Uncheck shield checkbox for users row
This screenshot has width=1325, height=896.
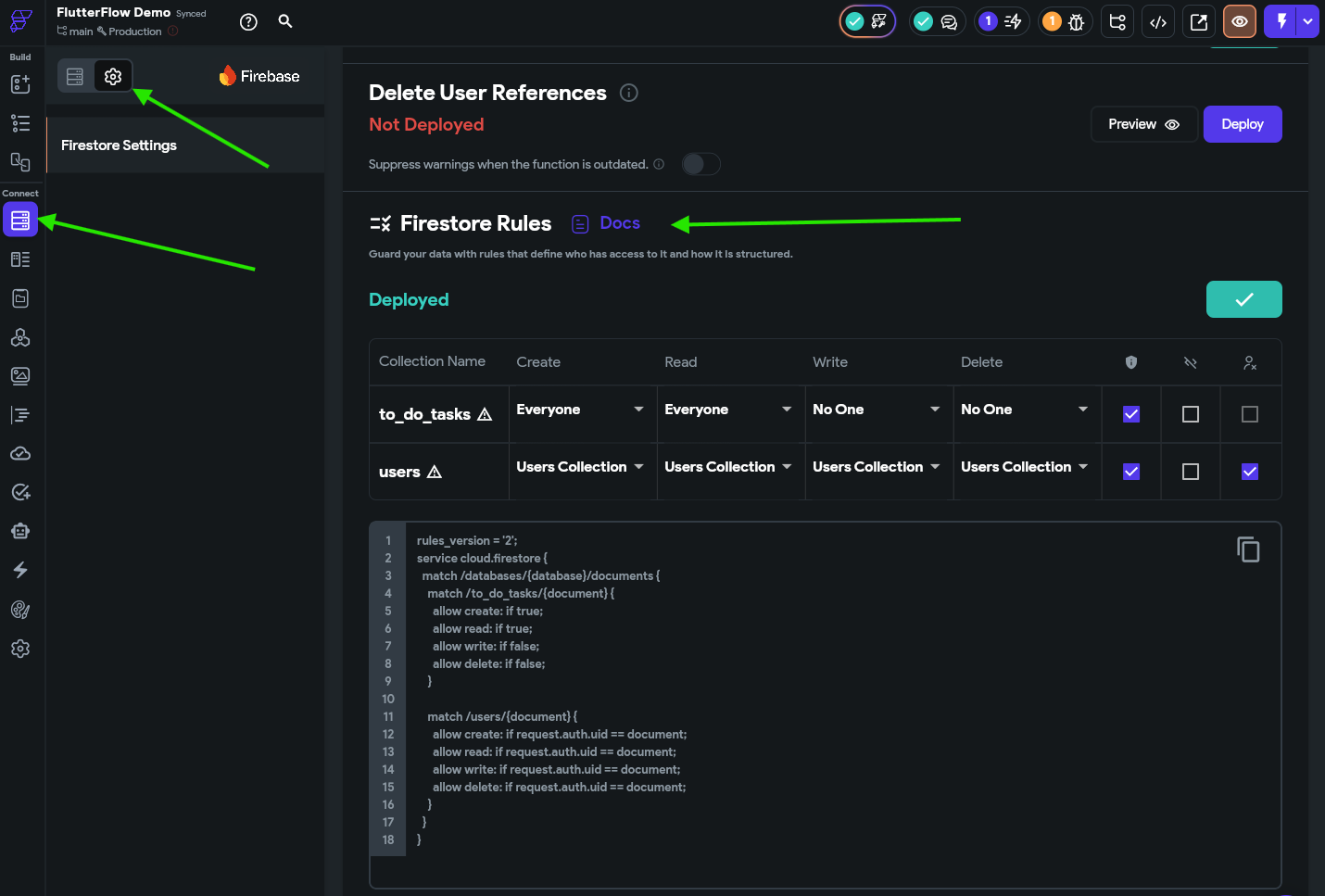(1131, 472)
